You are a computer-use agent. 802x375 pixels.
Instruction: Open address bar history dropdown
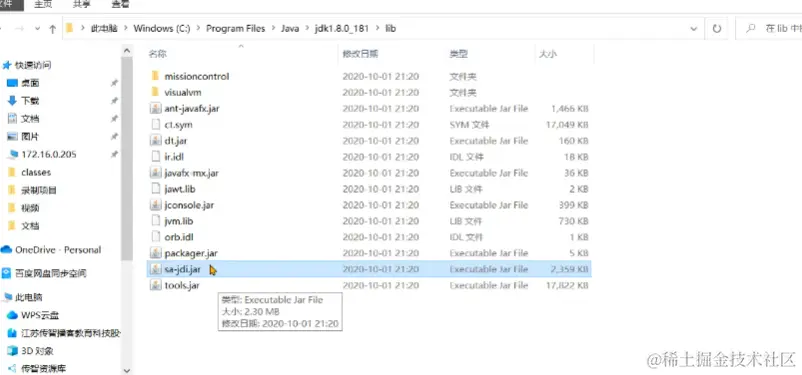[x=694, y=29]
